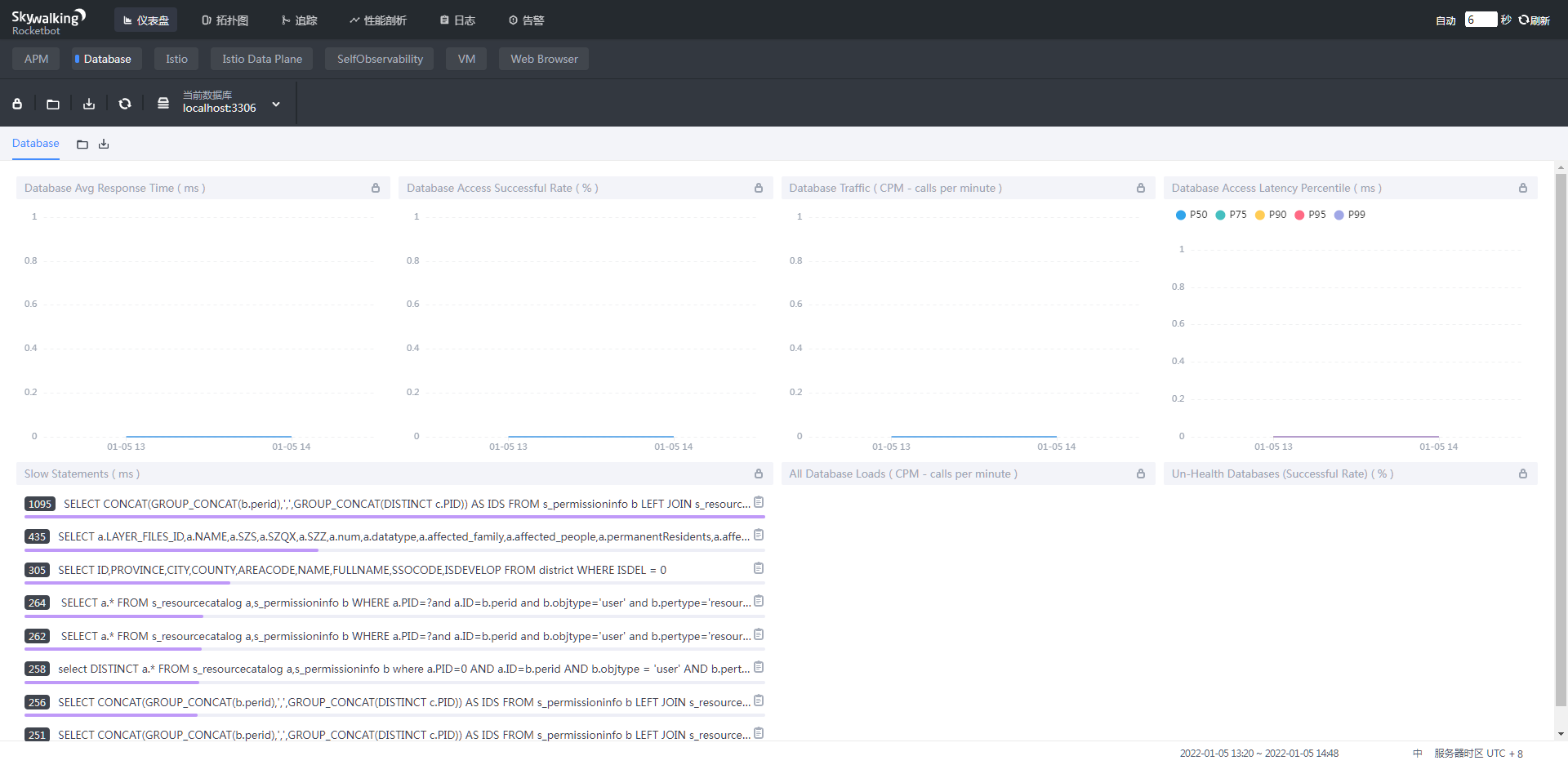This screenshot has height=765, width=1568.
Task: Open the 仪表盘 dashboard menu
Action: click(146, 20)
